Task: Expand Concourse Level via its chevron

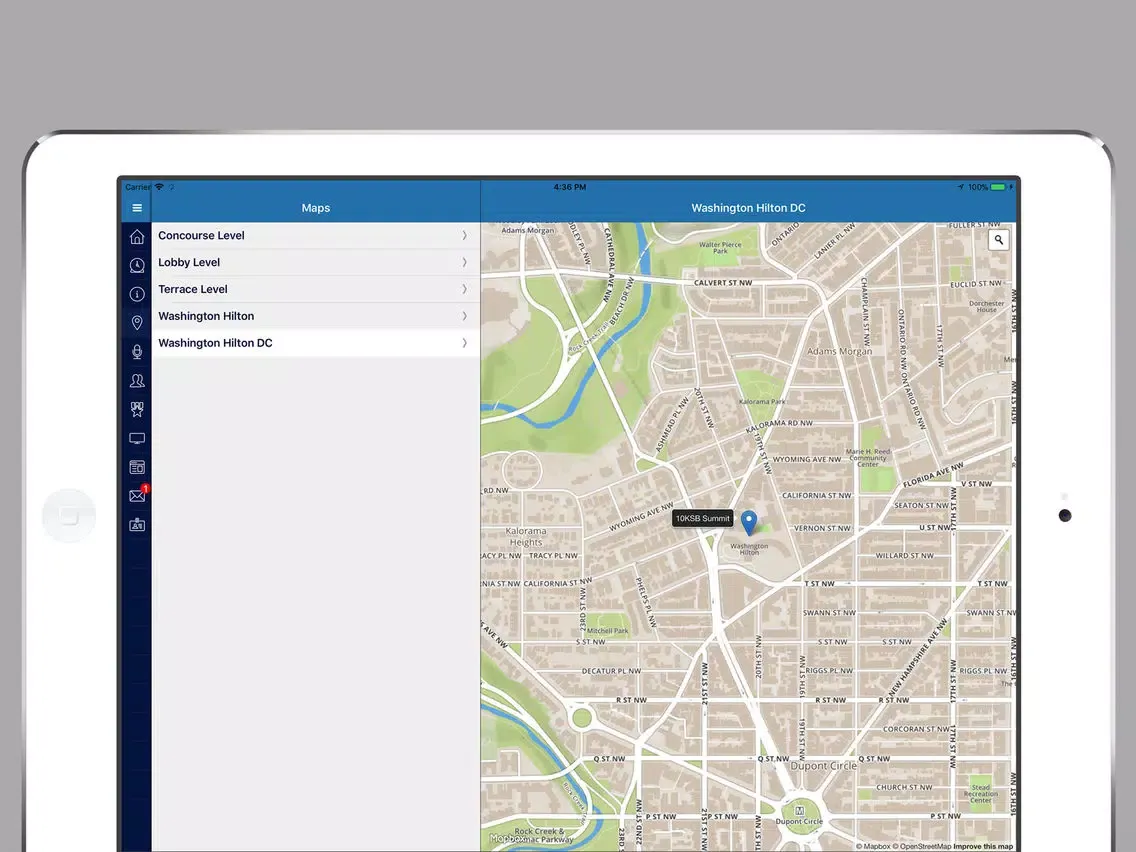Action: point(464,235)
